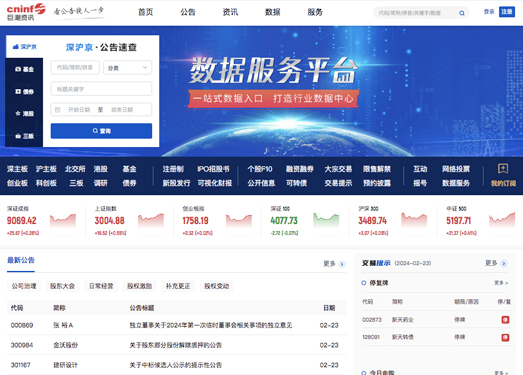Click the 代码/简称/拼音 input field
Screen dimensions: 523x375
(75, 68)
